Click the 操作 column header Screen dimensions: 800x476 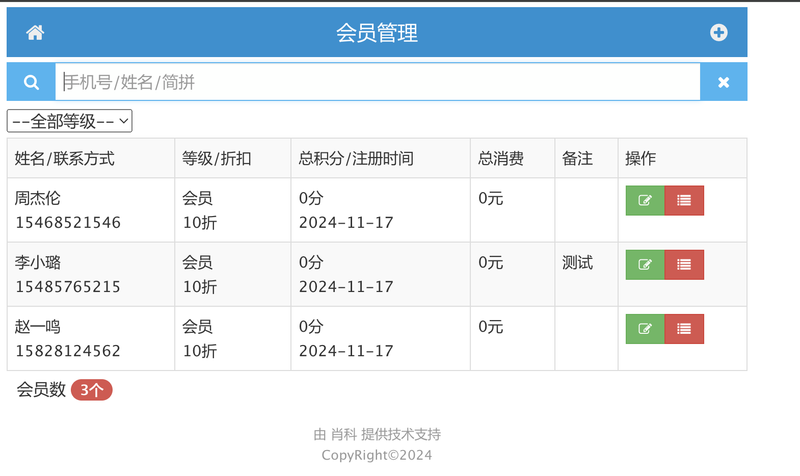640,159
